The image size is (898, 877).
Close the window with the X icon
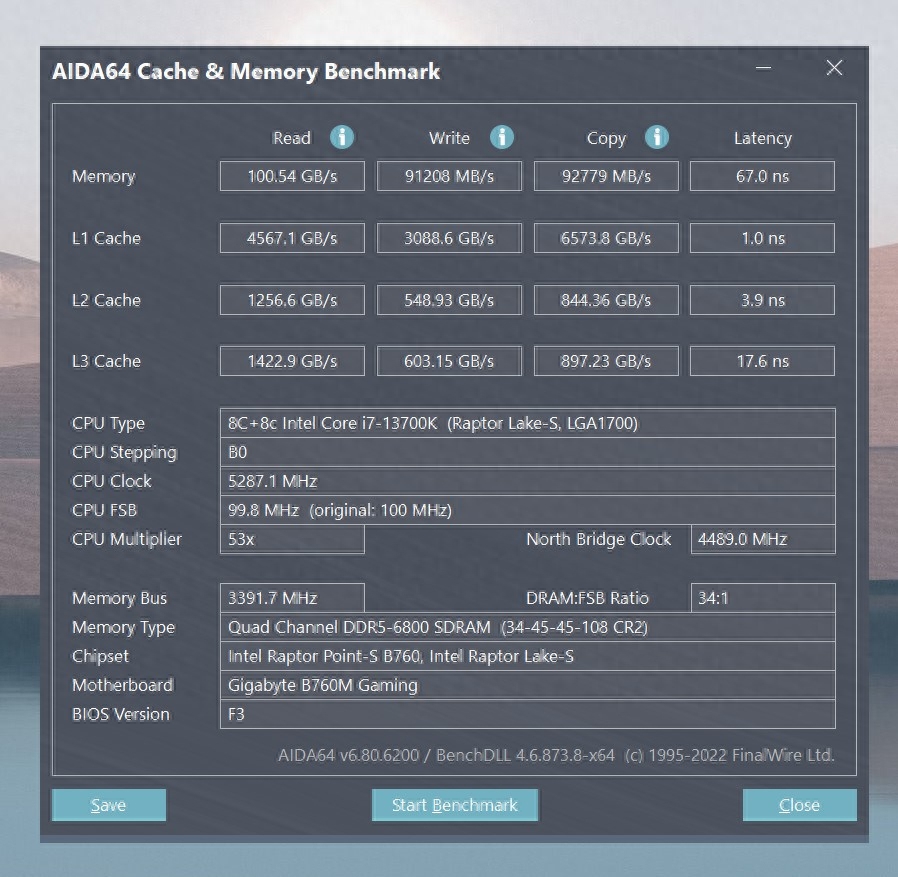coord(834,68)
